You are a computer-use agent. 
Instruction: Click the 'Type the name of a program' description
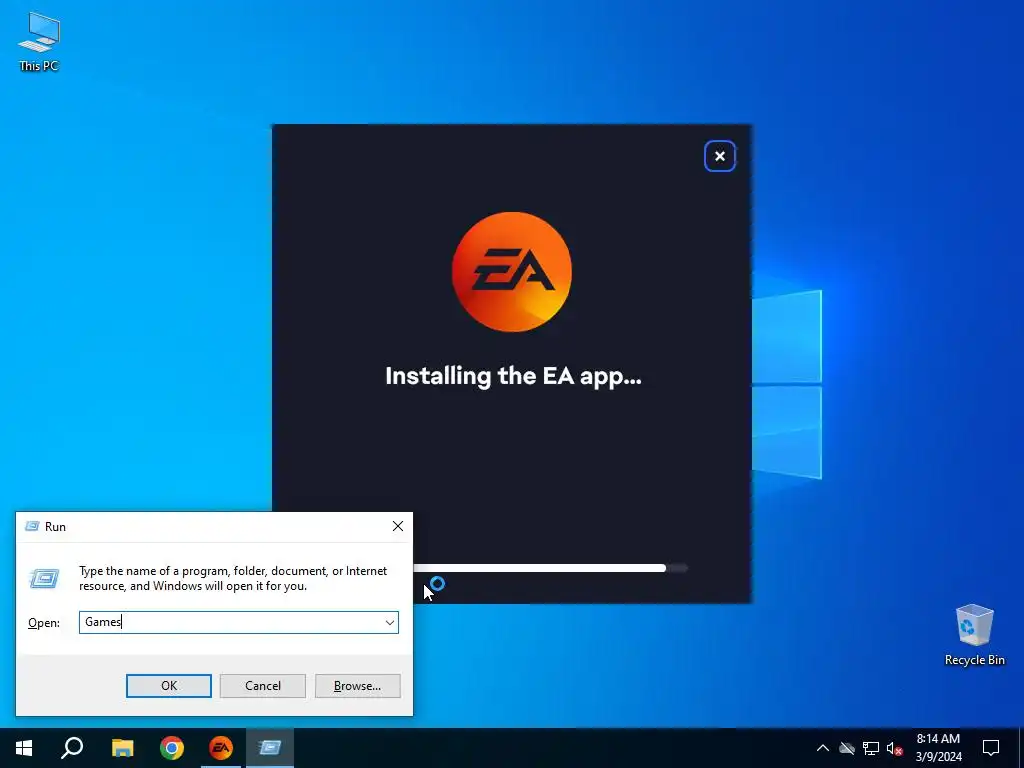233,579
